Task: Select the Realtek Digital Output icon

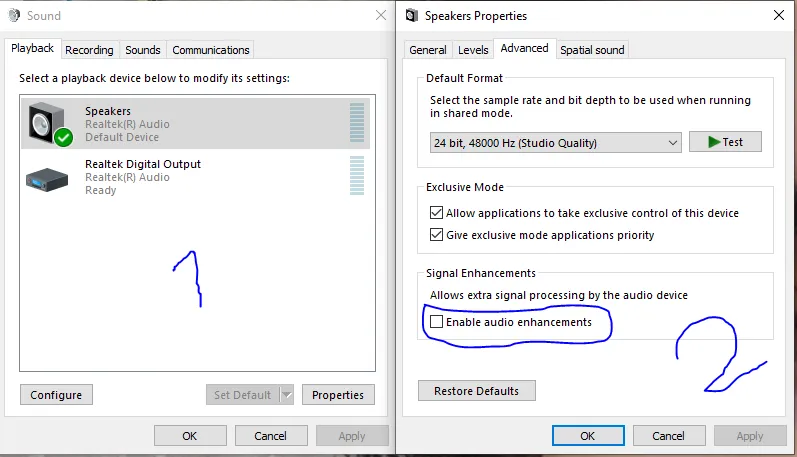Action: click(47, 177)
